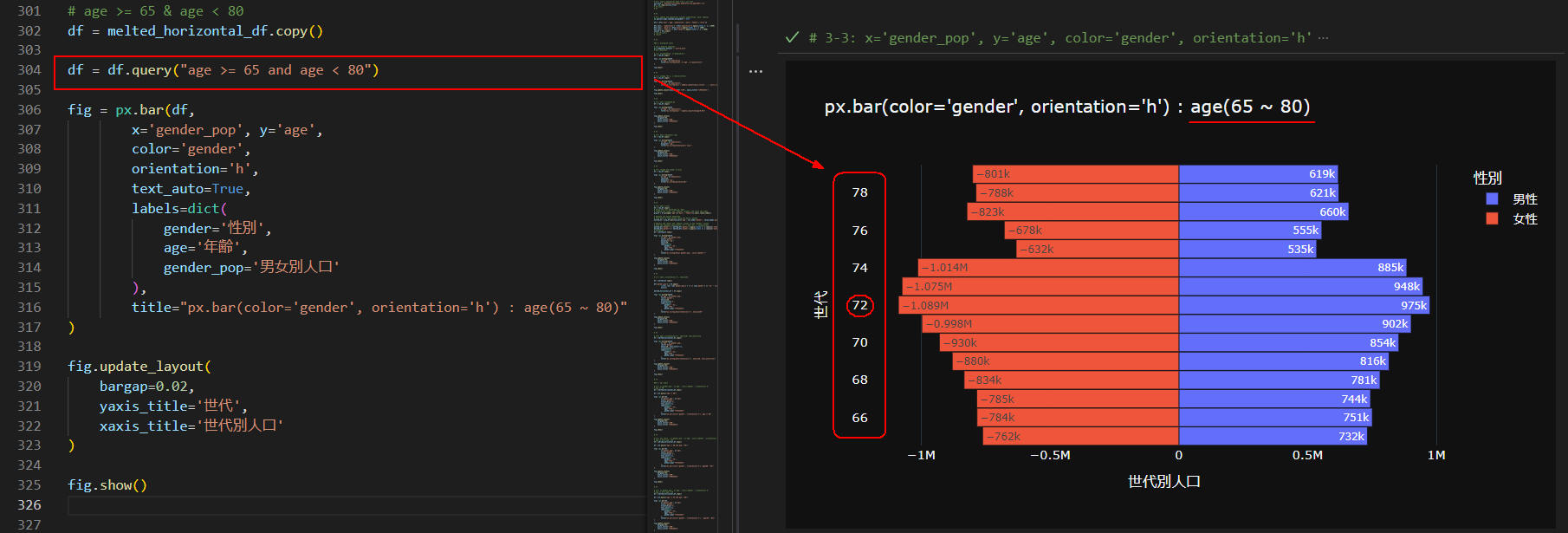Click the cell execution success checkmark icon
This screenshot has width=1568, height=533.
[791, 37]
